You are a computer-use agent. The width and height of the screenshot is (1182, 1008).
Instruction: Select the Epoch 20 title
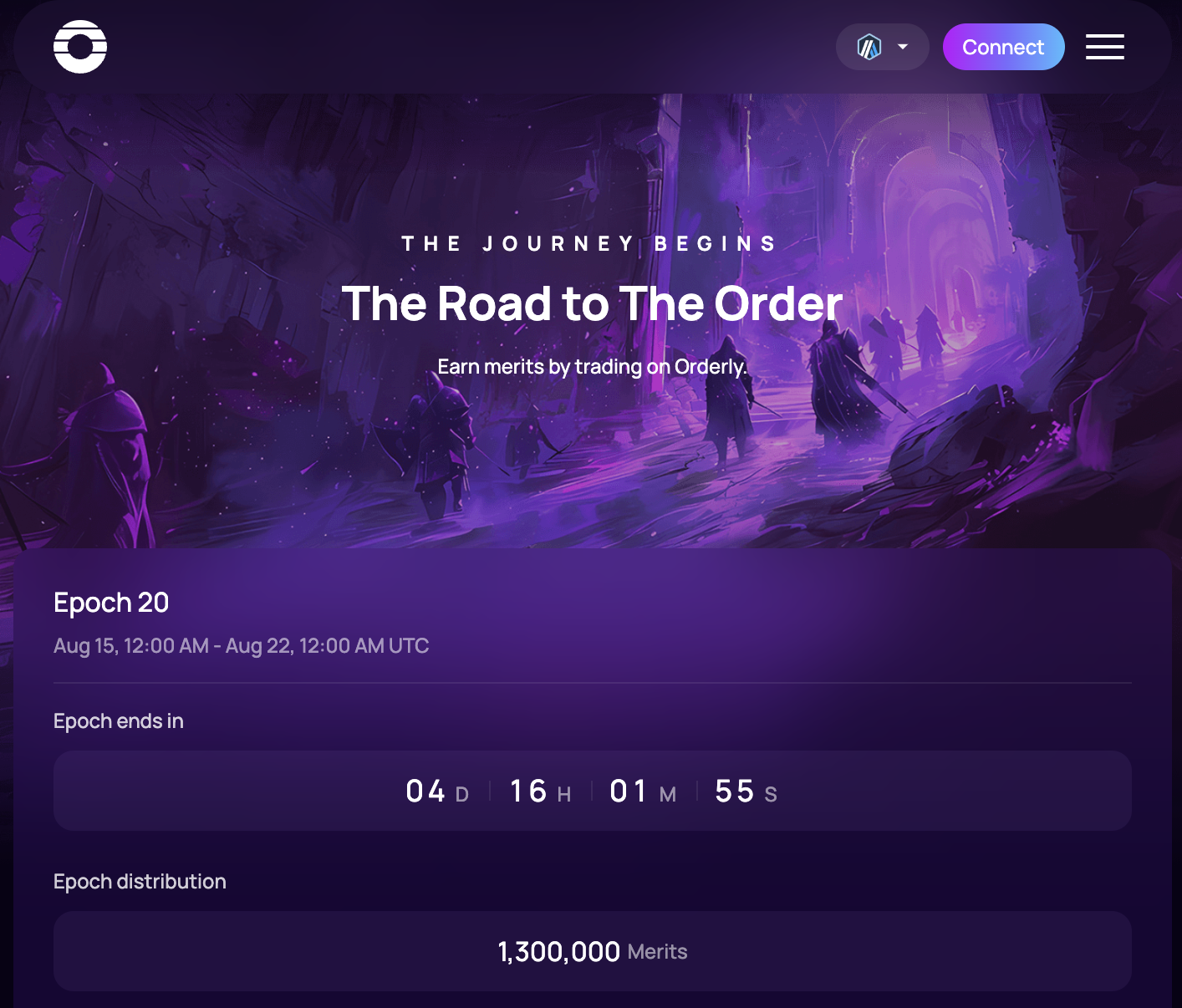(111, 603)
